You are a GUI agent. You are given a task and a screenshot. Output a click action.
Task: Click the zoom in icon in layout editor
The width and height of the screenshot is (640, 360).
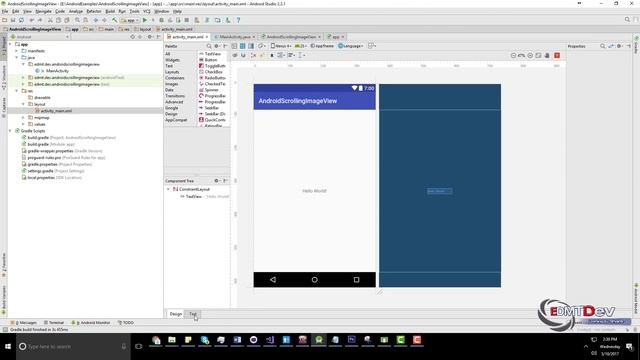(x=530, y=56)
